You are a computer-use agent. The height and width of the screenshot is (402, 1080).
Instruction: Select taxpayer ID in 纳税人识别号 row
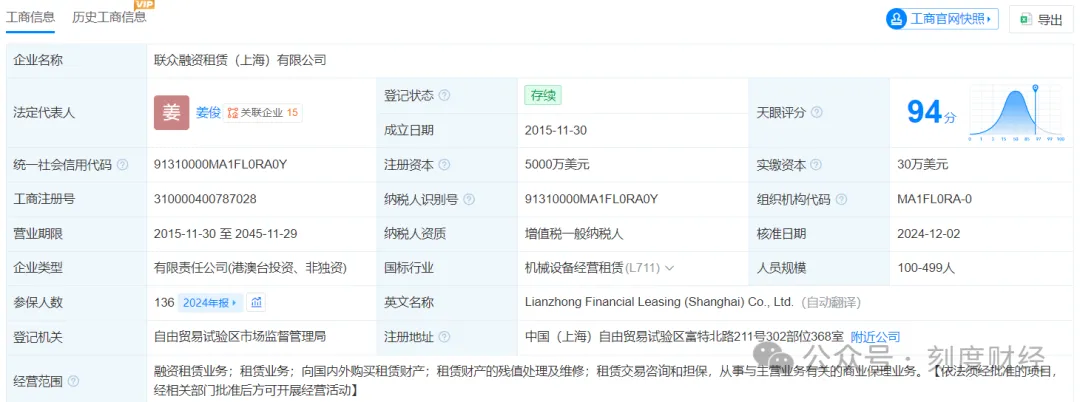(x=592, y=200)
